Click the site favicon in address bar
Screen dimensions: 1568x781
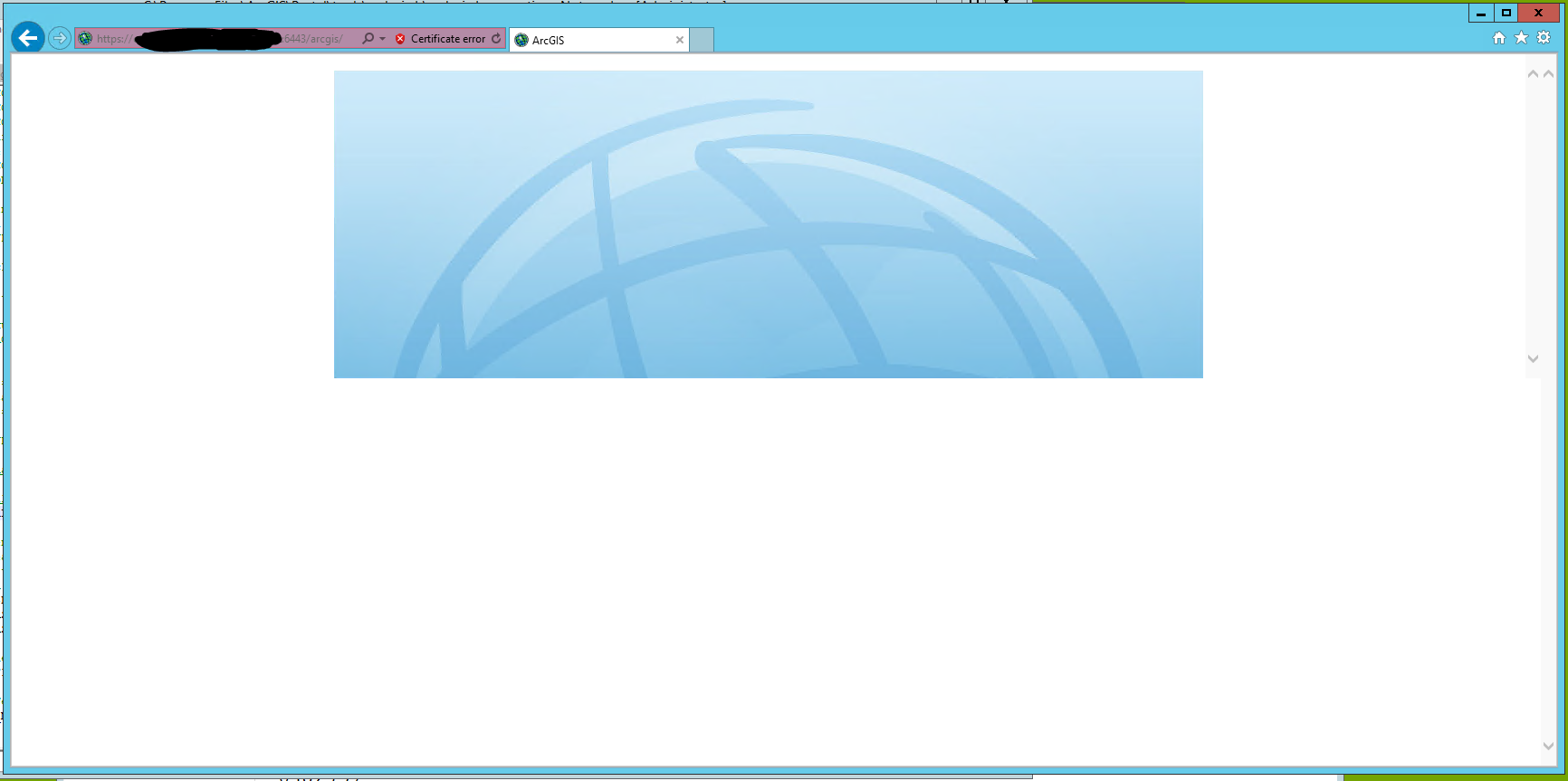[x=85, y=39]
